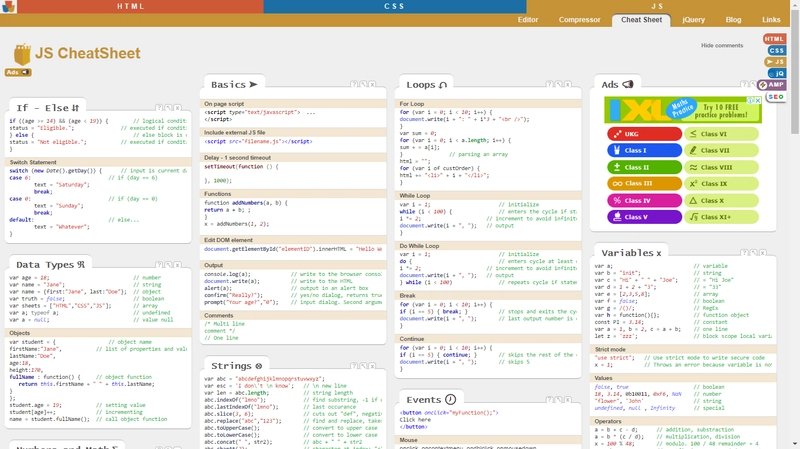800x449 pixels.
Task: Go to the jQuery tab
Action: (x=693, y=20)
